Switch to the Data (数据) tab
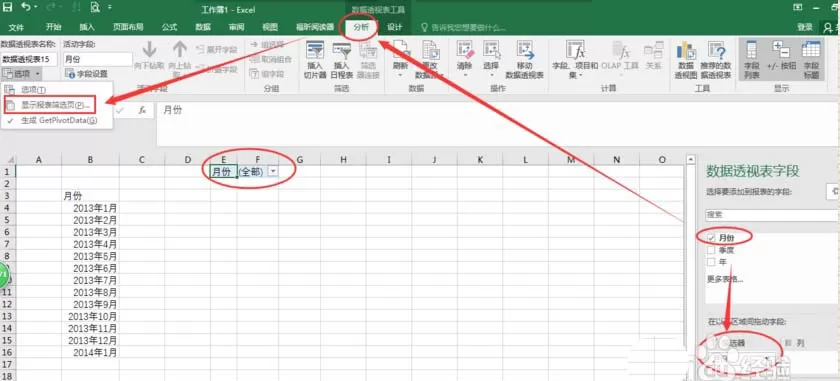 [202, 27]
